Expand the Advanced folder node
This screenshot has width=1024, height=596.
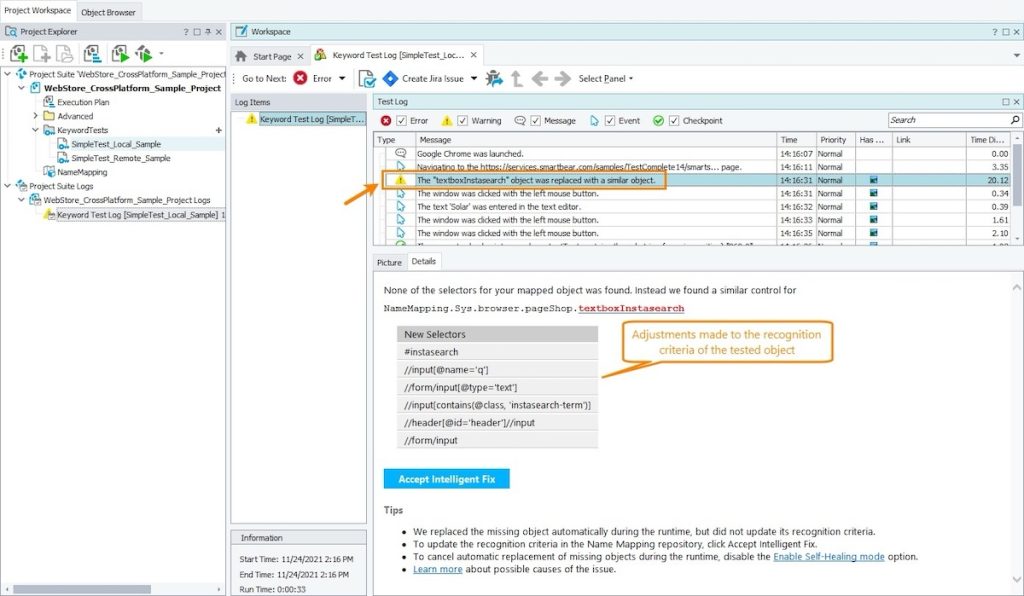click(x=37, y=116)
